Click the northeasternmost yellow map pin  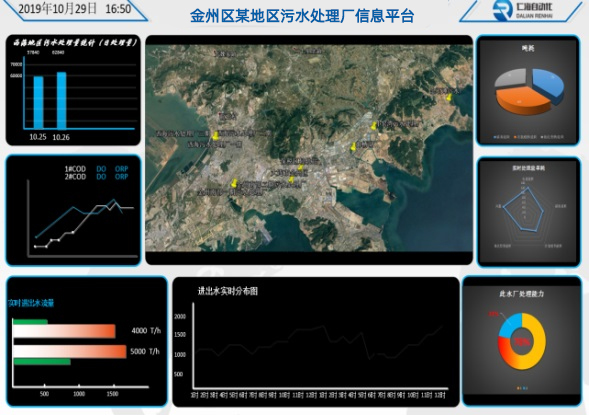pos(449,97)
